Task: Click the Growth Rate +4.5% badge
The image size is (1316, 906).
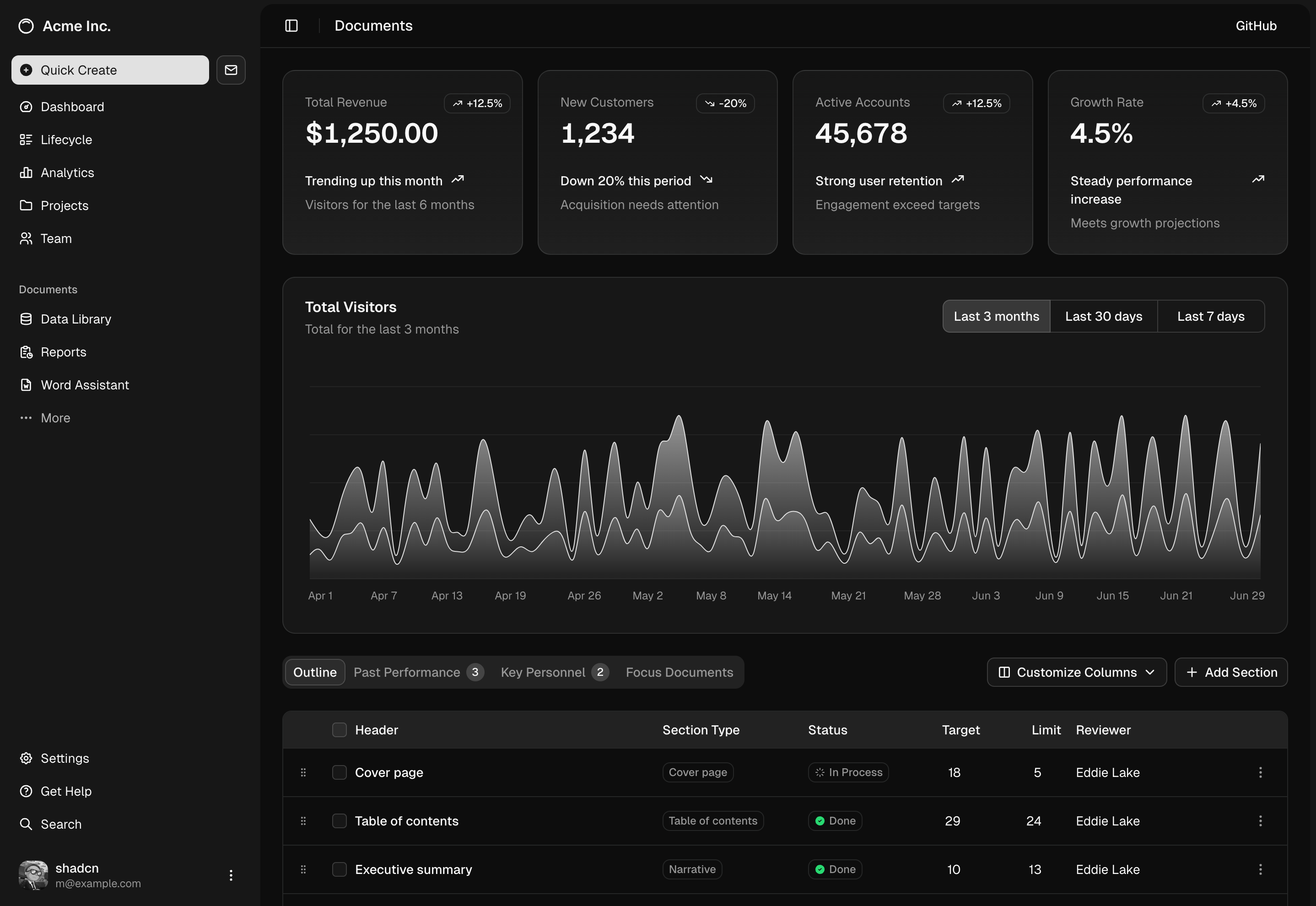Action: [x=1233, y=103]
